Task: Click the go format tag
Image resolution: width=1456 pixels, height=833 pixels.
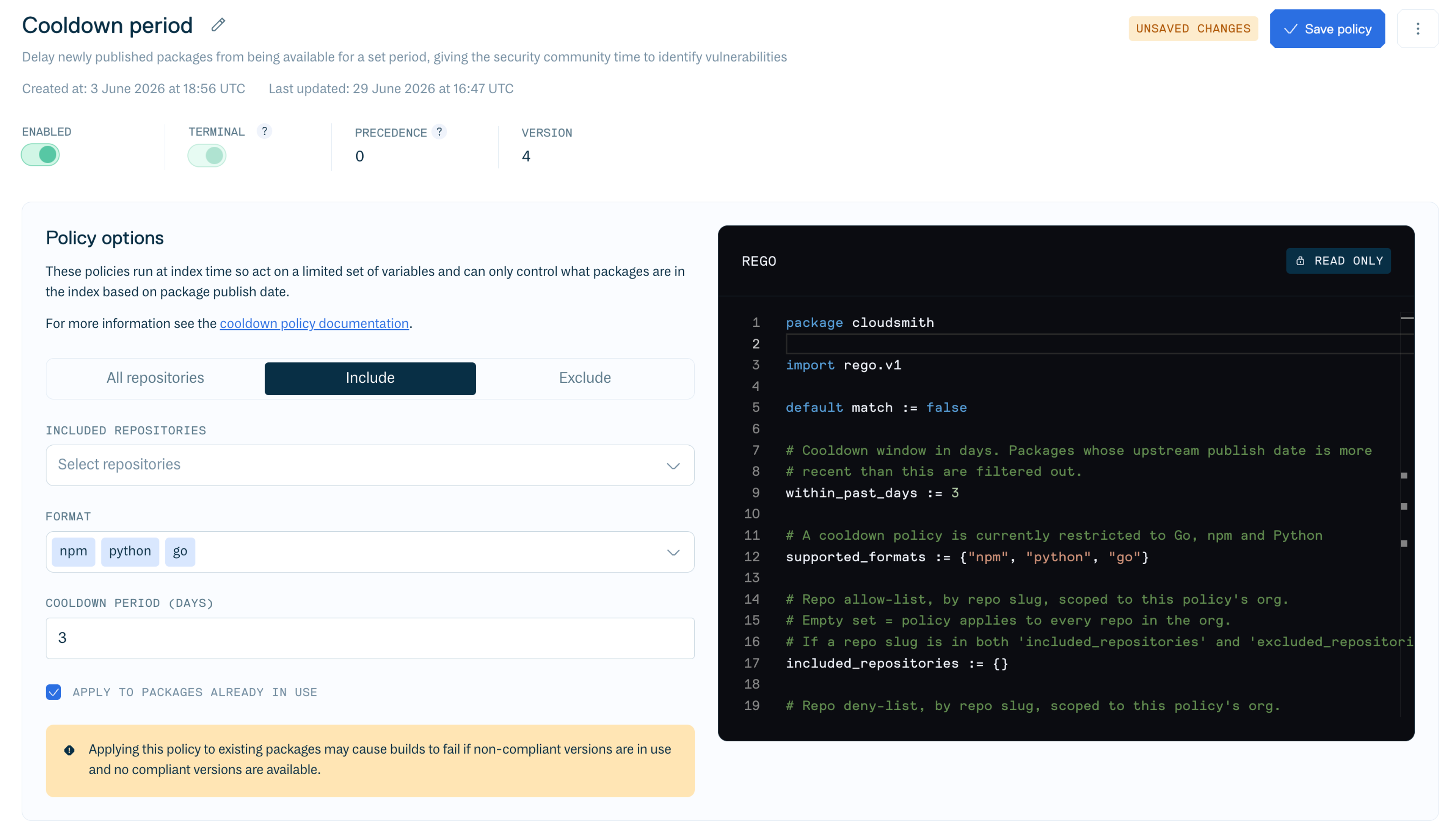Action: coord(180,551)
